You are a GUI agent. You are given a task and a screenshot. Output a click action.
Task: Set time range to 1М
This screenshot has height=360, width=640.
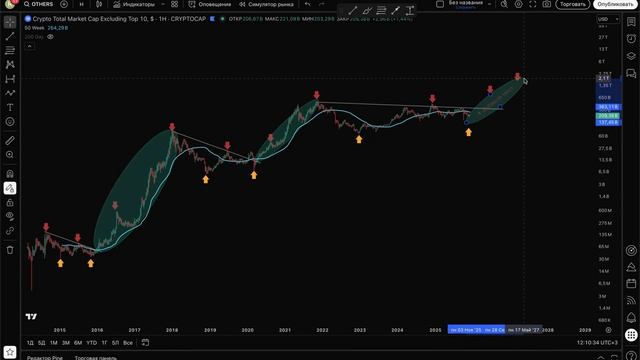53,343
